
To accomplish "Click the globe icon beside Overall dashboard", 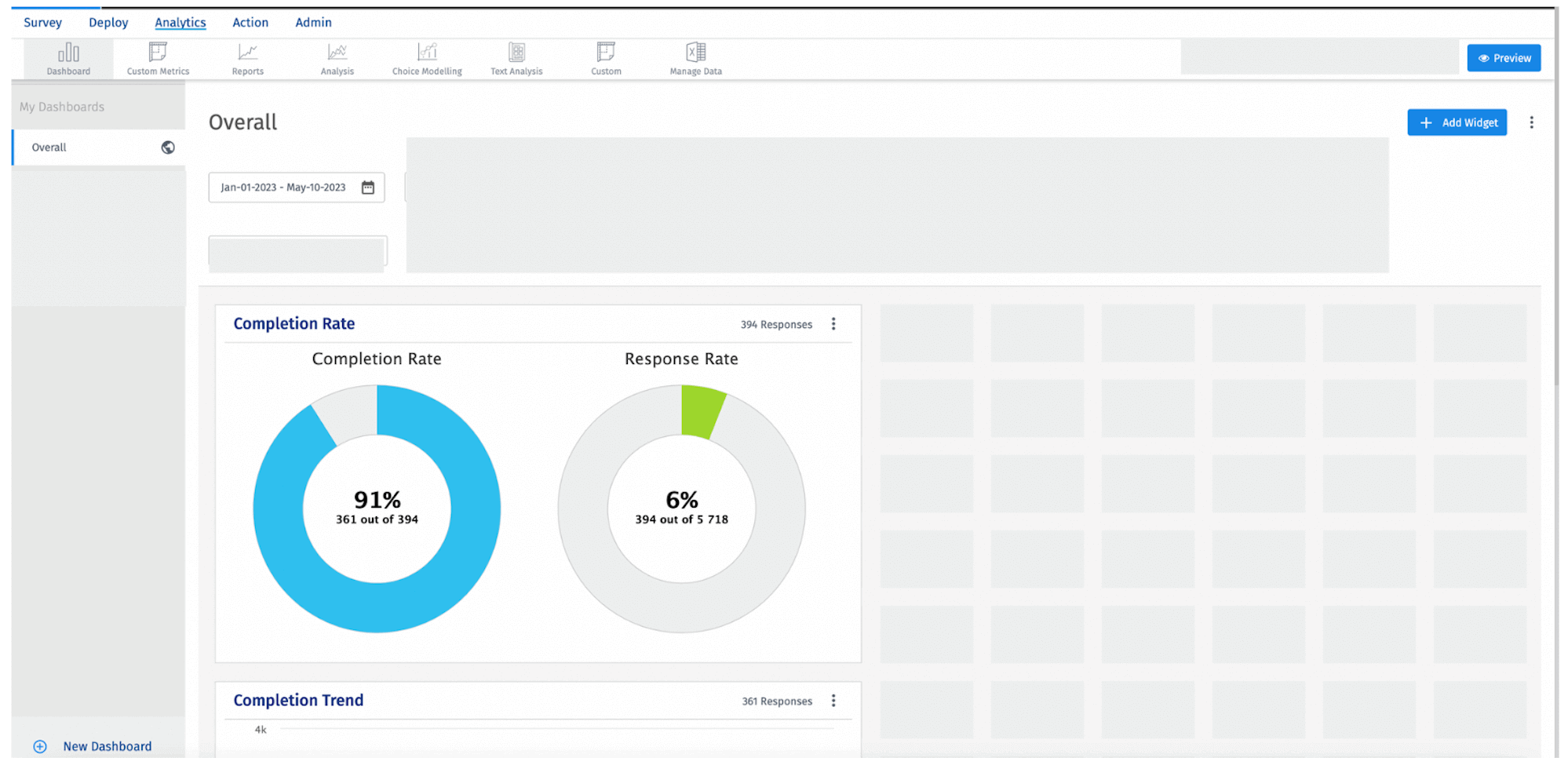I will 167,148.
